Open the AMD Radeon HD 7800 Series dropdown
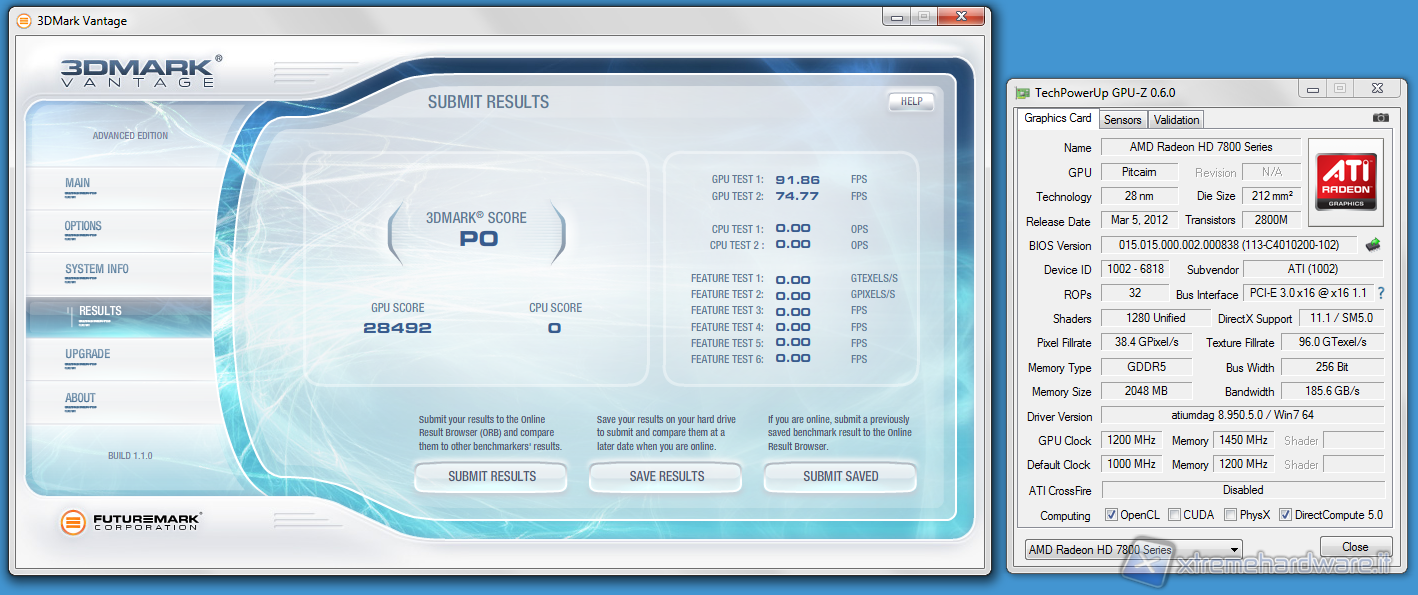Screen dimensions: 1418x595 click(x=1133, y=550)
